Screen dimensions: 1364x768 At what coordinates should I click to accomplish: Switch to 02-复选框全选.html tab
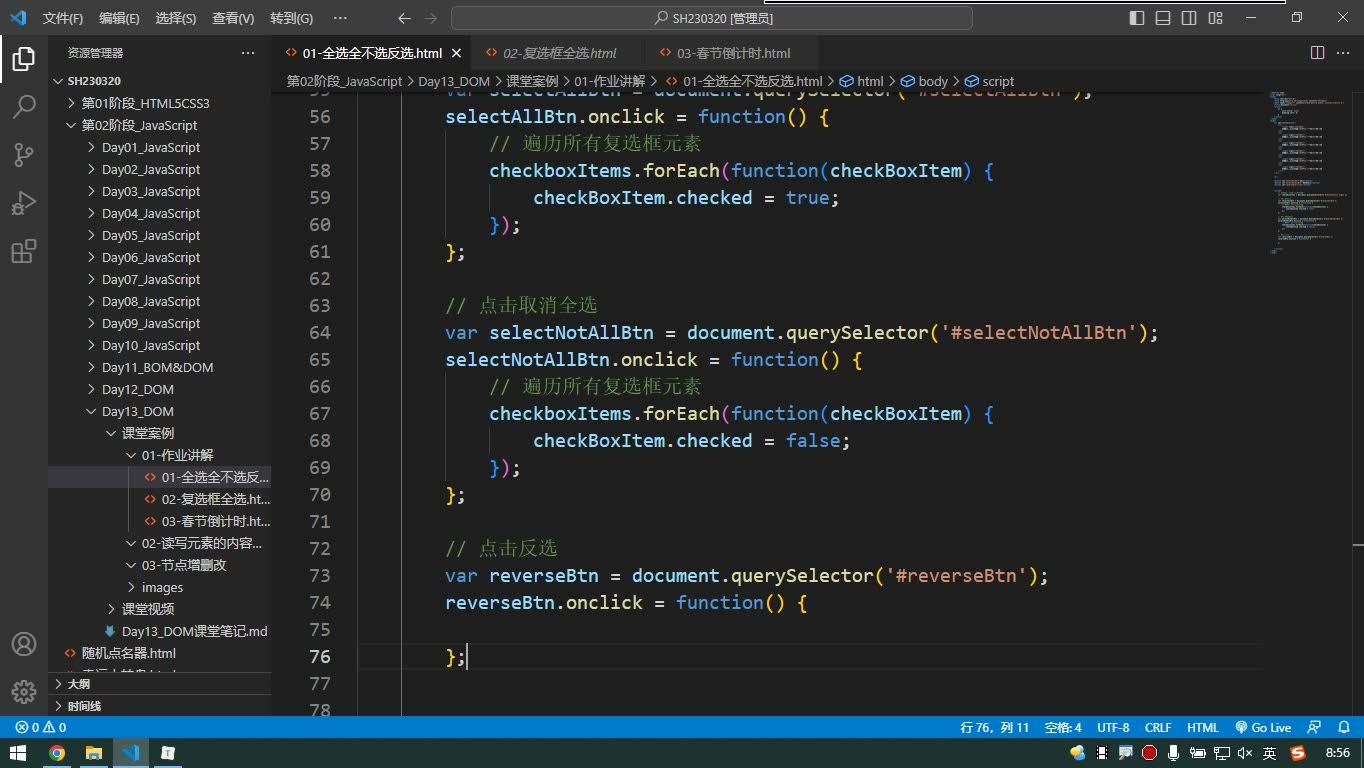click(x=559, y=53)
